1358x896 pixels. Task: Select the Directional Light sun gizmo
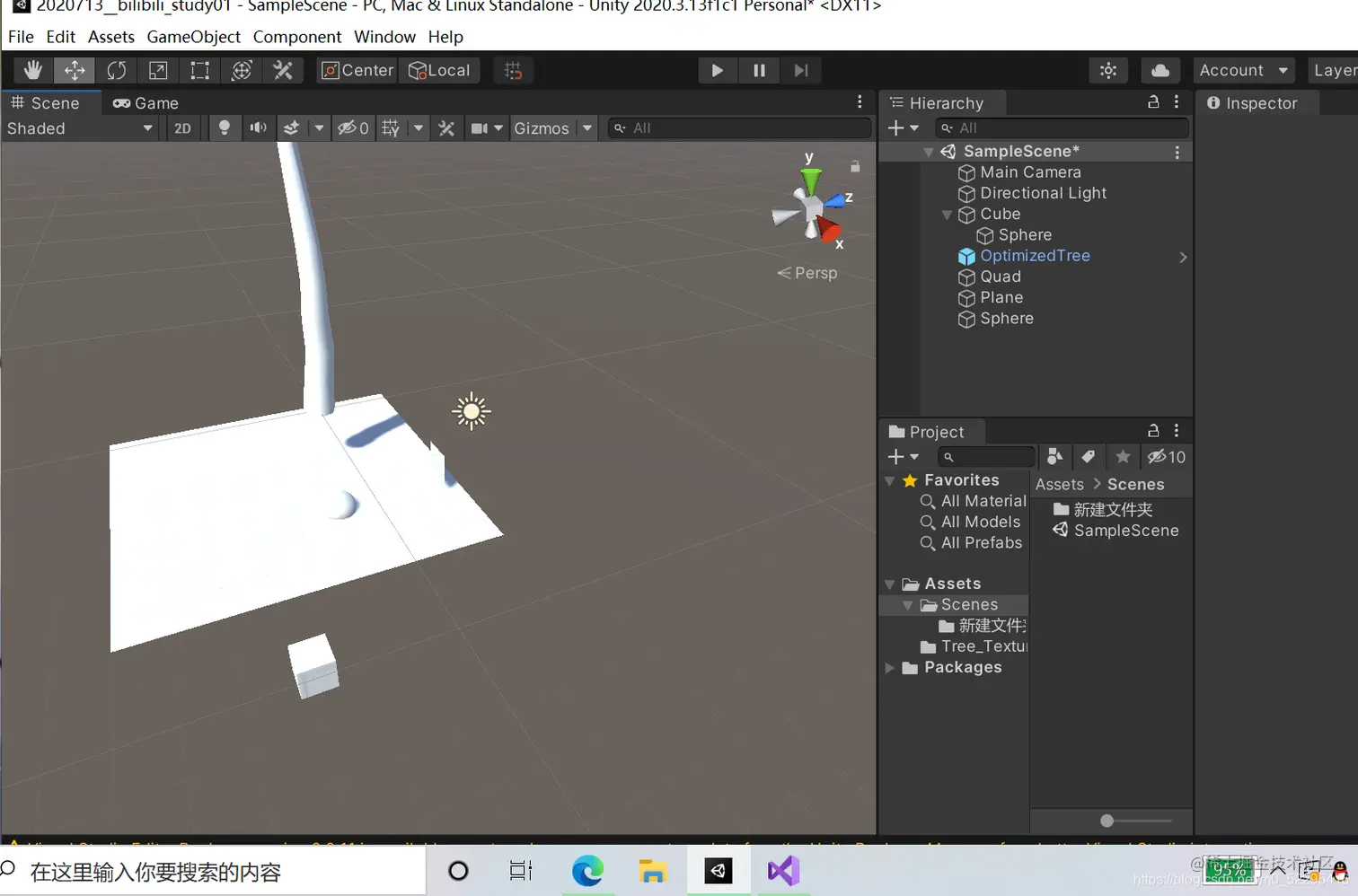pos(472,412)
